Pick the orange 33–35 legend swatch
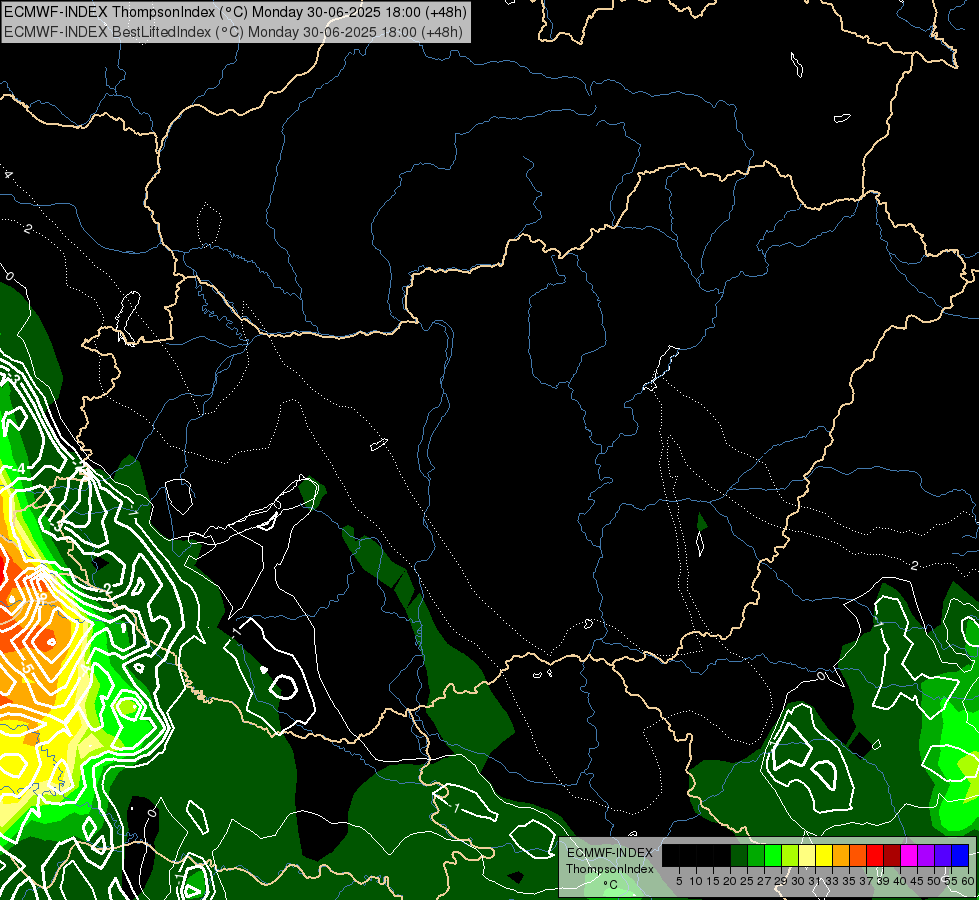The height and width of the screenshot is (900, 979). tap(841, 855)
